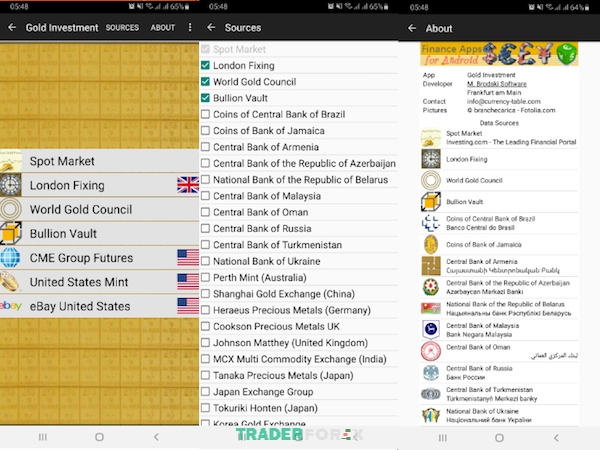Tap the Bank of Jamaica coin icon
600x450 pixels.
(431, 245)
